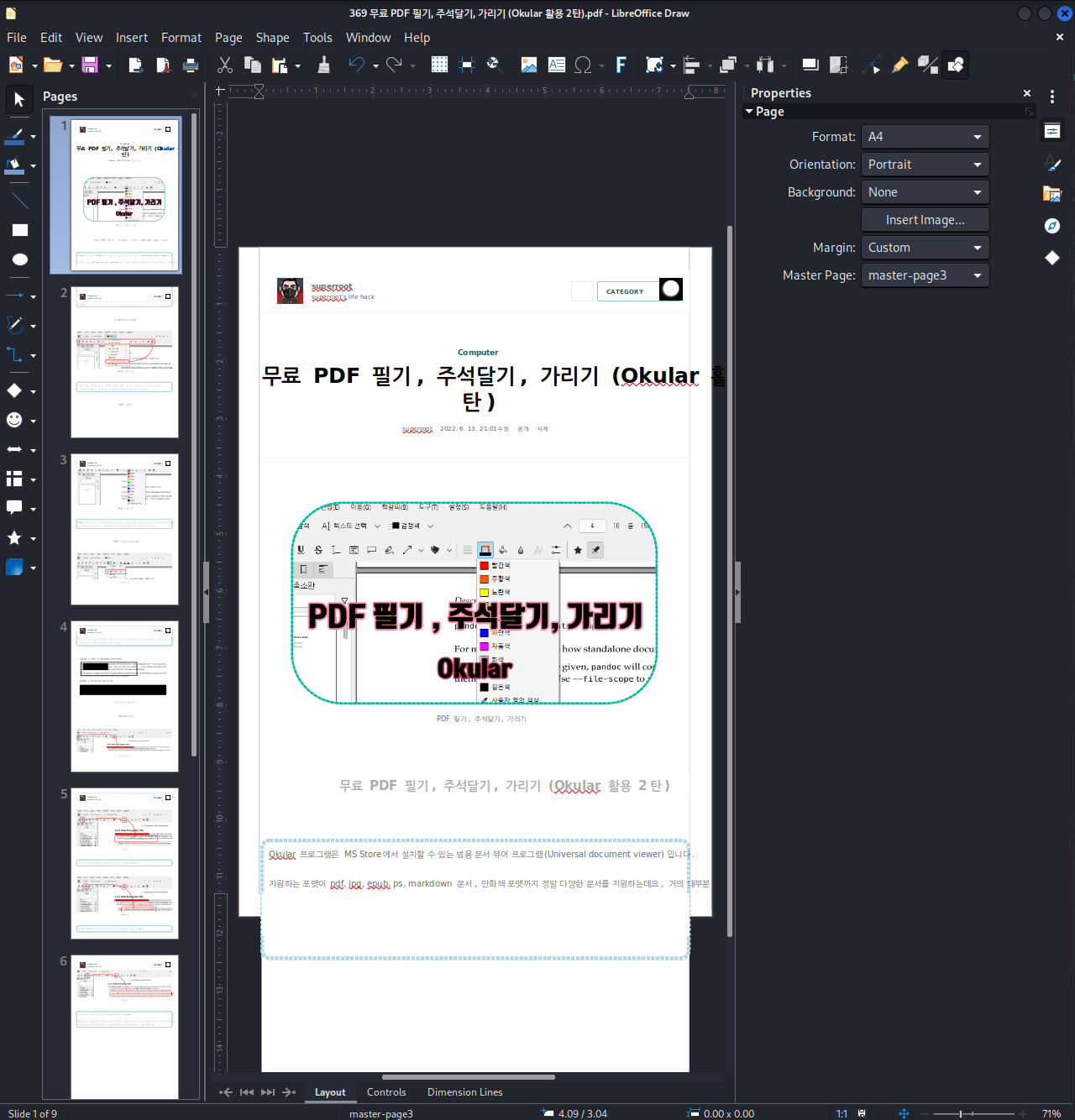Select page 3 thumbnail in Pages panel

tap(124, 529)
